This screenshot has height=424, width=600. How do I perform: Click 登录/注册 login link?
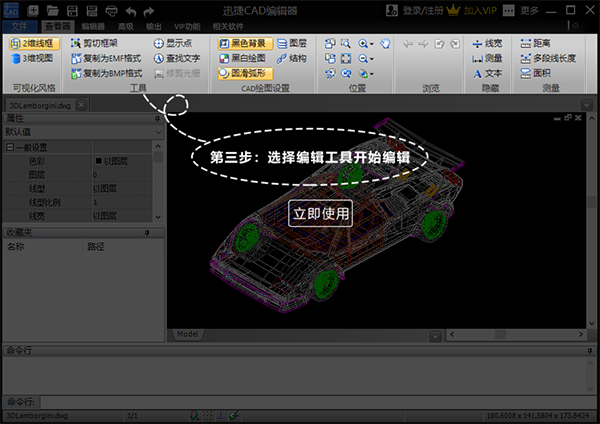(423, 11)
